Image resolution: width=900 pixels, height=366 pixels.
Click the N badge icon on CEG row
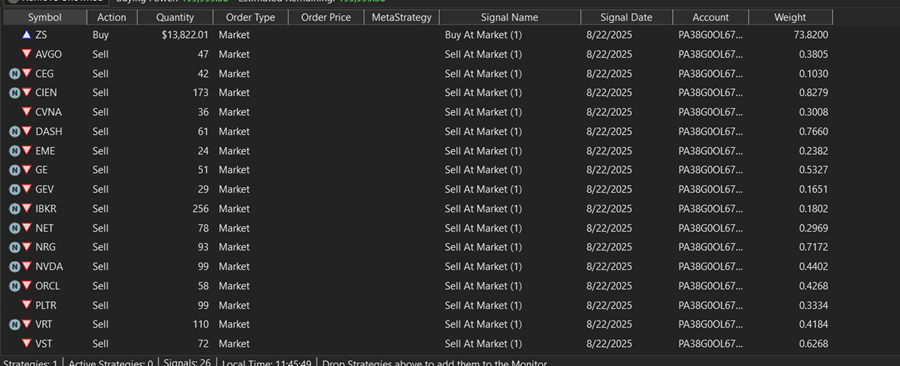tap(14, 73)
